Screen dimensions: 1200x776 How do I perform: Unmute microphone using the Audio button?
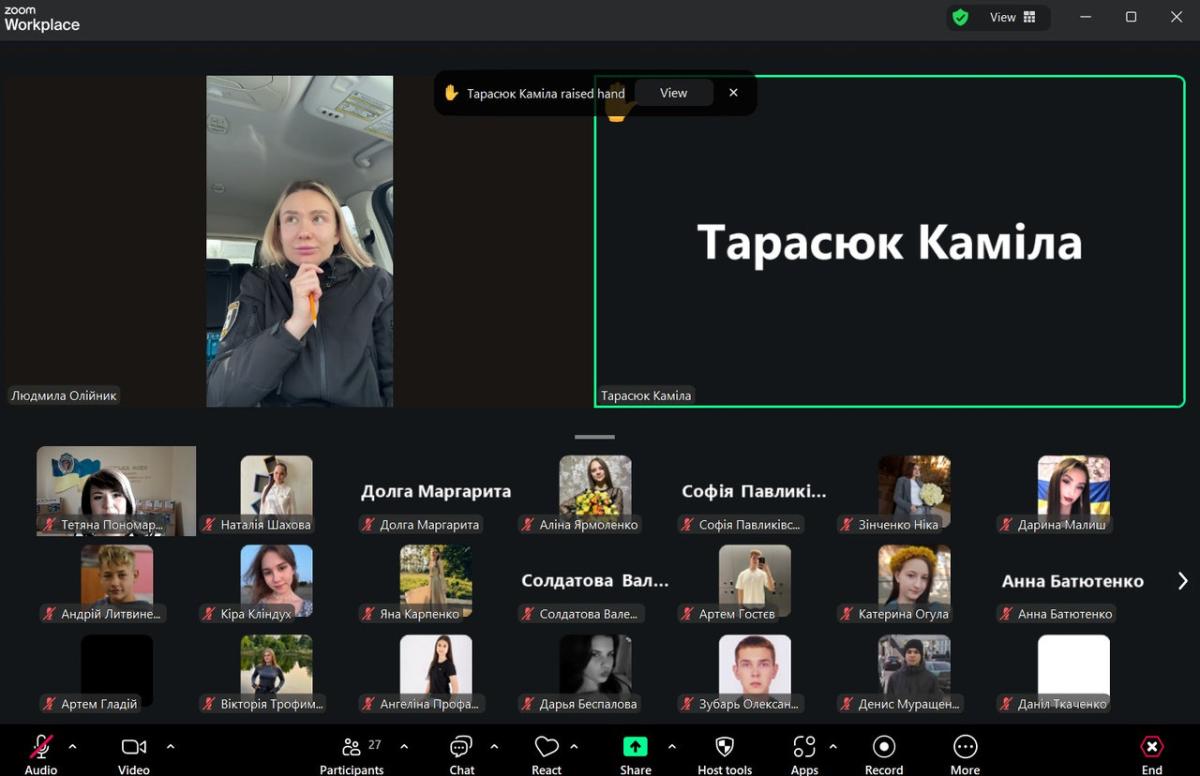(x=41, y=747)
